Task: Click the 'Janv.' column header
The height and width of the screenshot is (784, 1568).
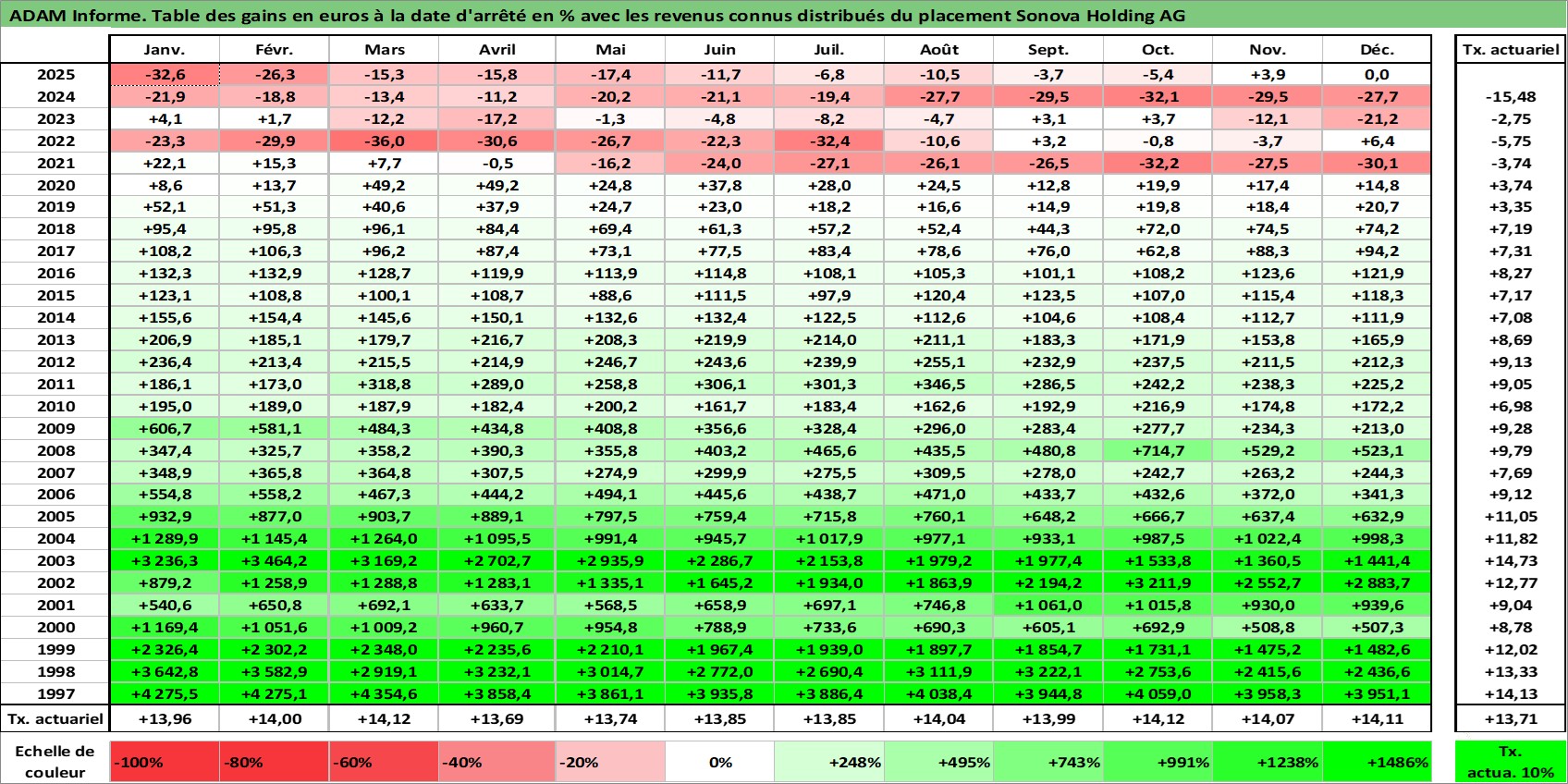Action: pyautogui.click(x=165, y=50)
